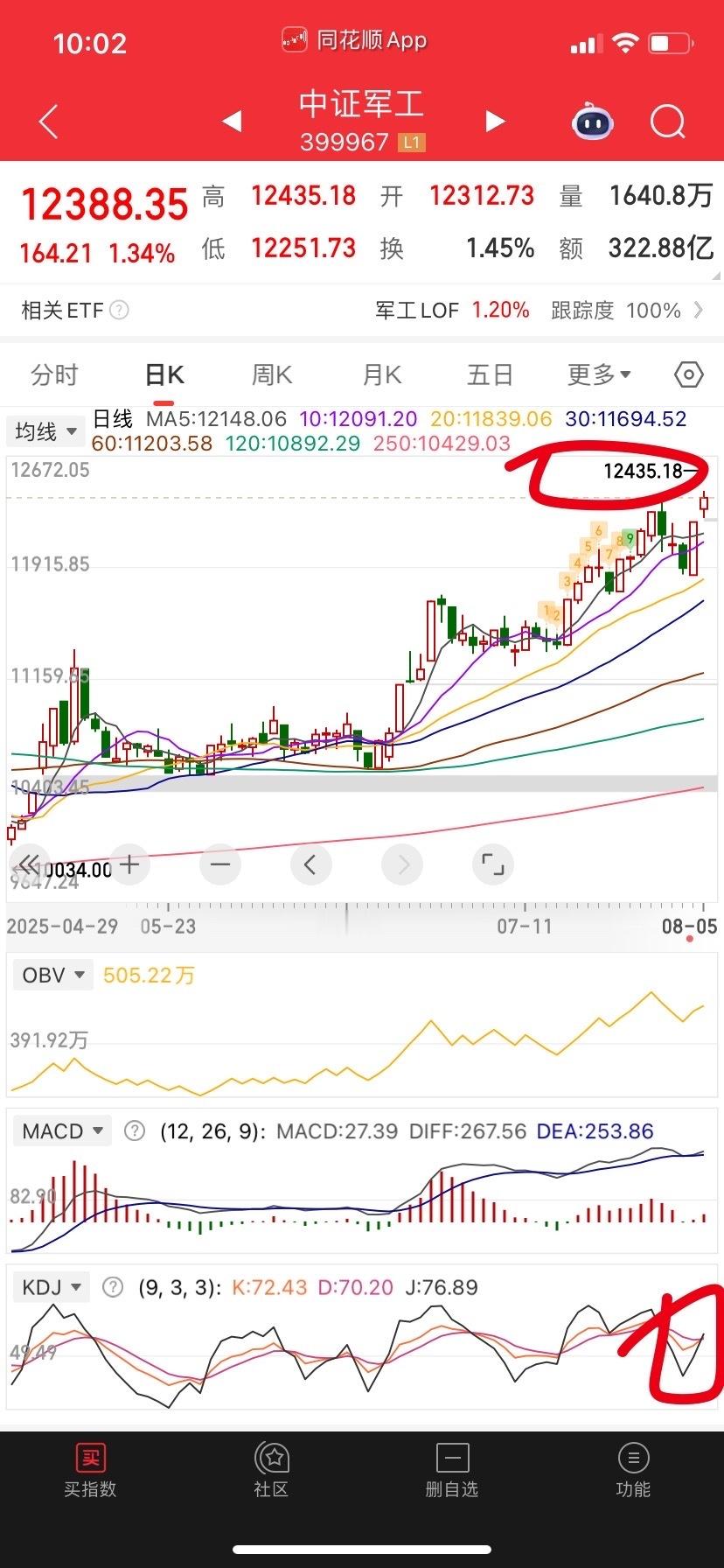Open 军工LOF tracking details arrow
The width and height of the screenshot is (724, 1568).
(x=698, y=310)
